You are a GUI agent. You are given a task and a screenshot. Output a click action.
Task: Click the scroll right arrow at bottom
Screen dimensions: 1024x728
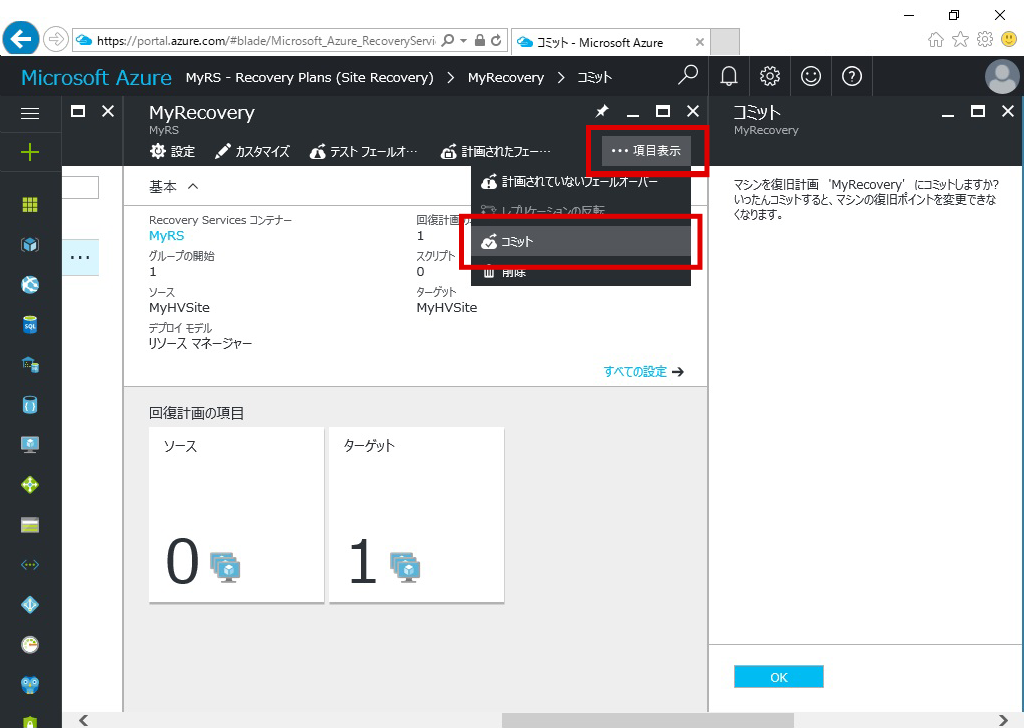pyautogui.click(x=1004, y=720)
